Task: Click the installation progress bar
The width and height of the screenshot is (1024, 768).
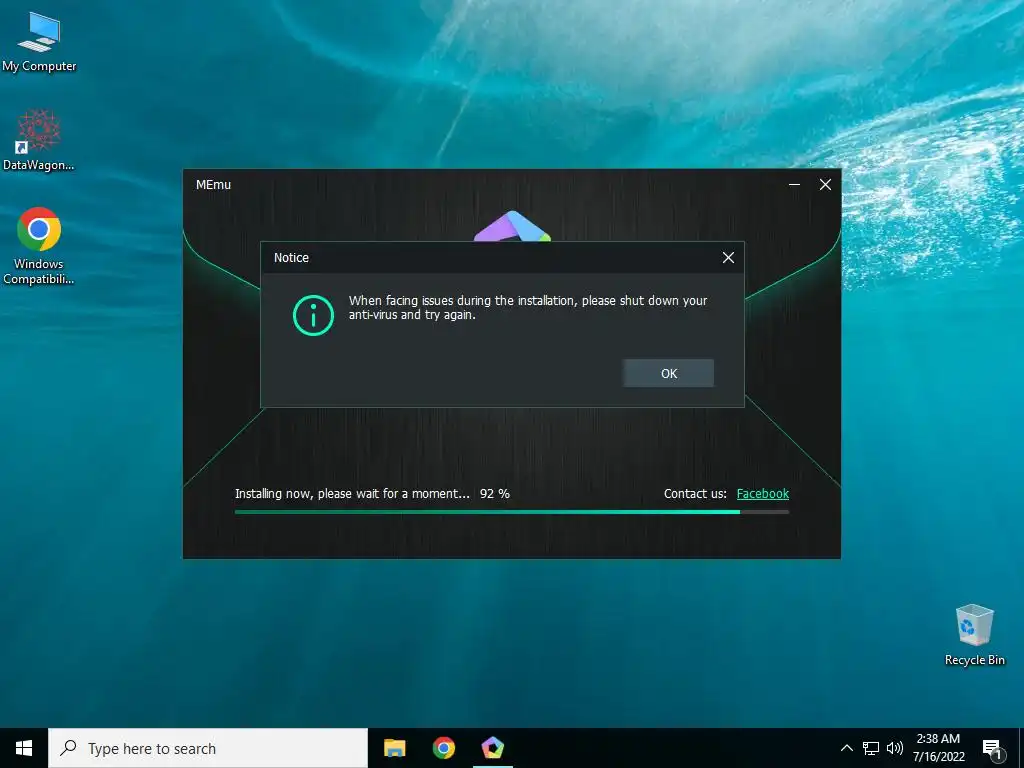Action: pyautogui.click(x=512, y=512)
